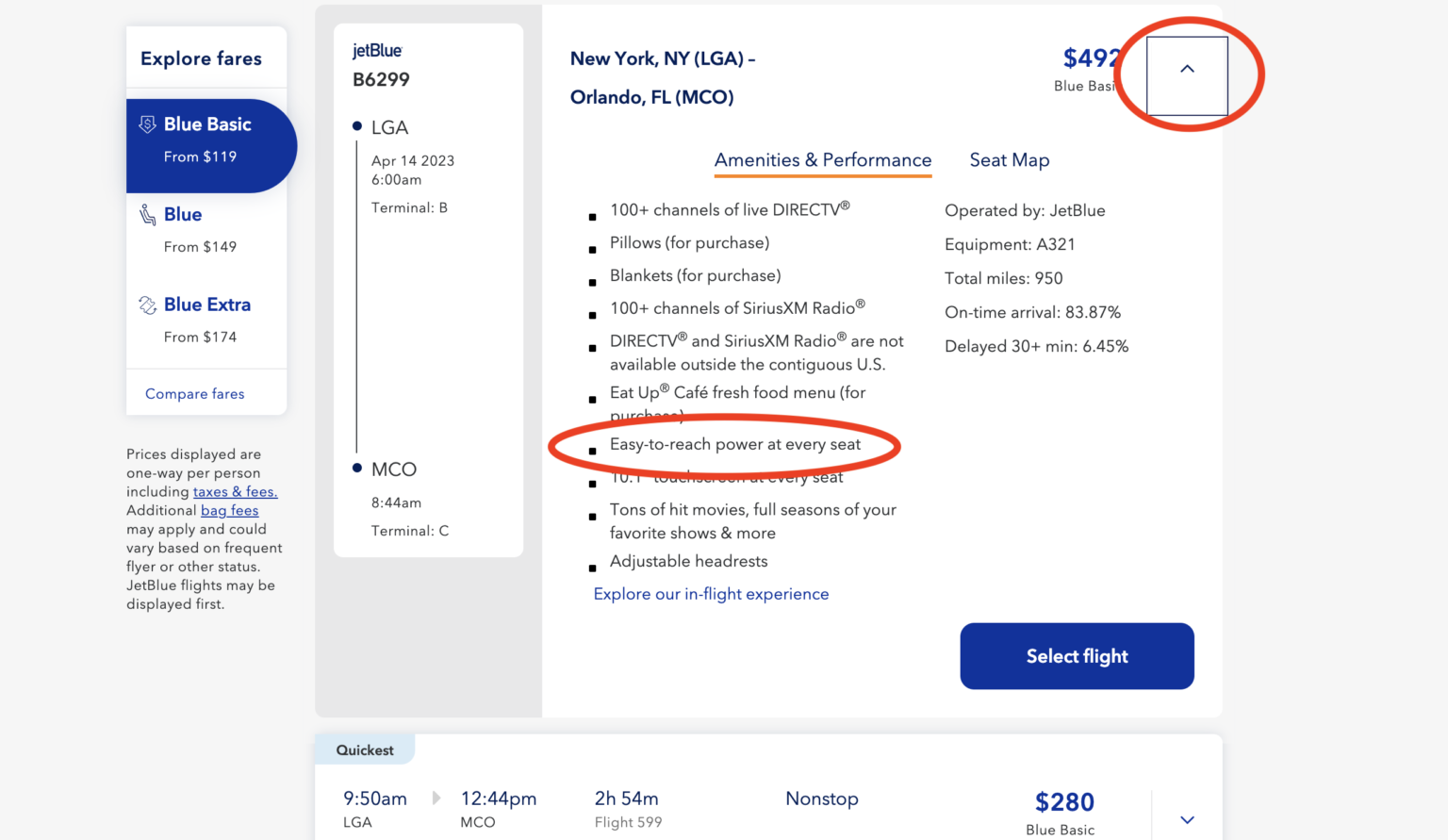Pick the Blue Extra fare icon
The width and height of the screenshot is (1448, 840).
click(147, 305)
